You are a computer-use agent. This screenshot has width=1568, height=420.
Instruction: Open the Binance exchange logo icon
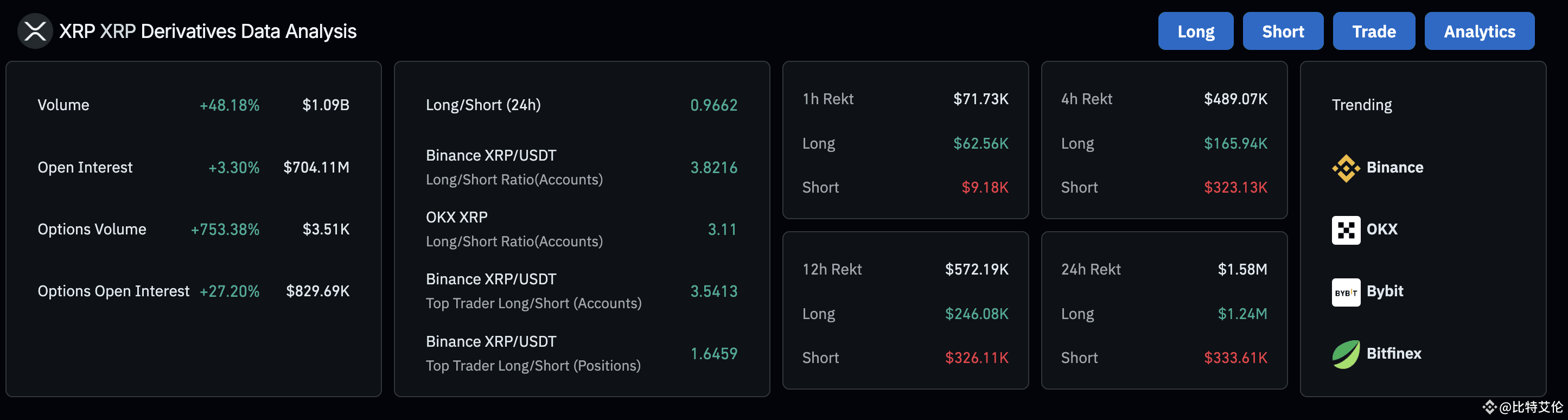(x=1346, y=168)
